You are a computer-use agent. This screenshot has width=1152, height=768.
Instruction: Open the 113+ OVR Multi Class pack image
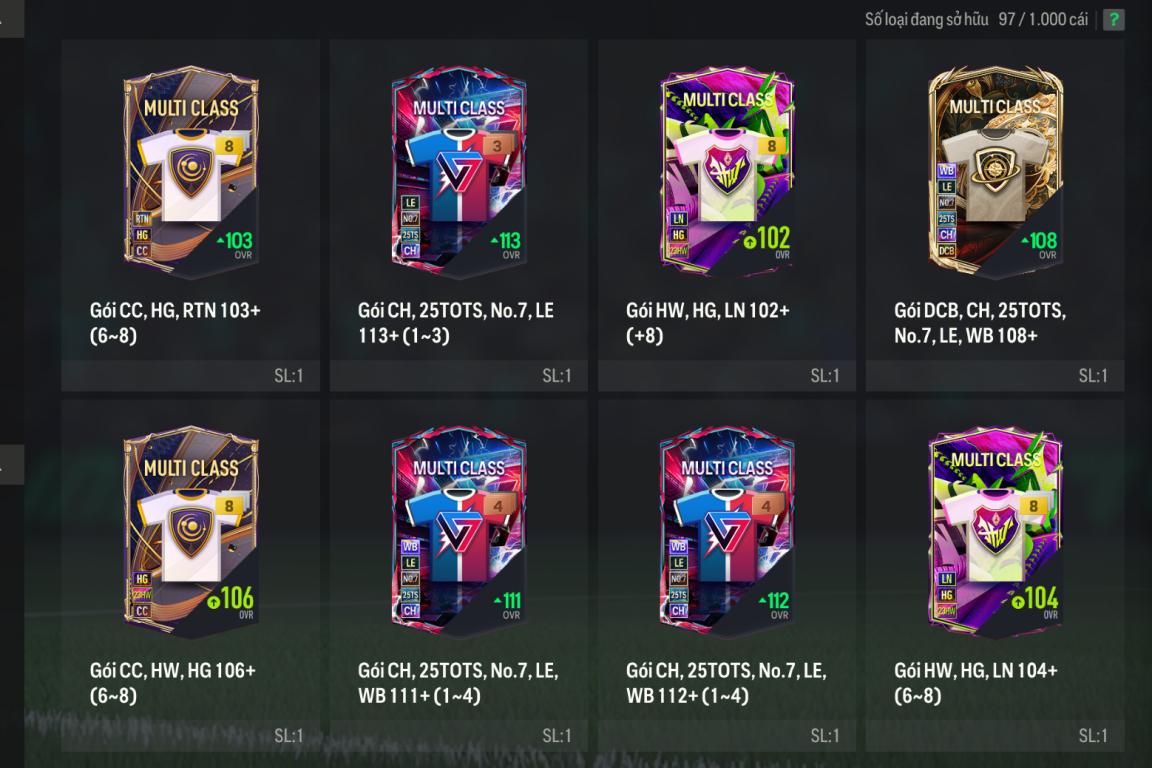[459, 171]
